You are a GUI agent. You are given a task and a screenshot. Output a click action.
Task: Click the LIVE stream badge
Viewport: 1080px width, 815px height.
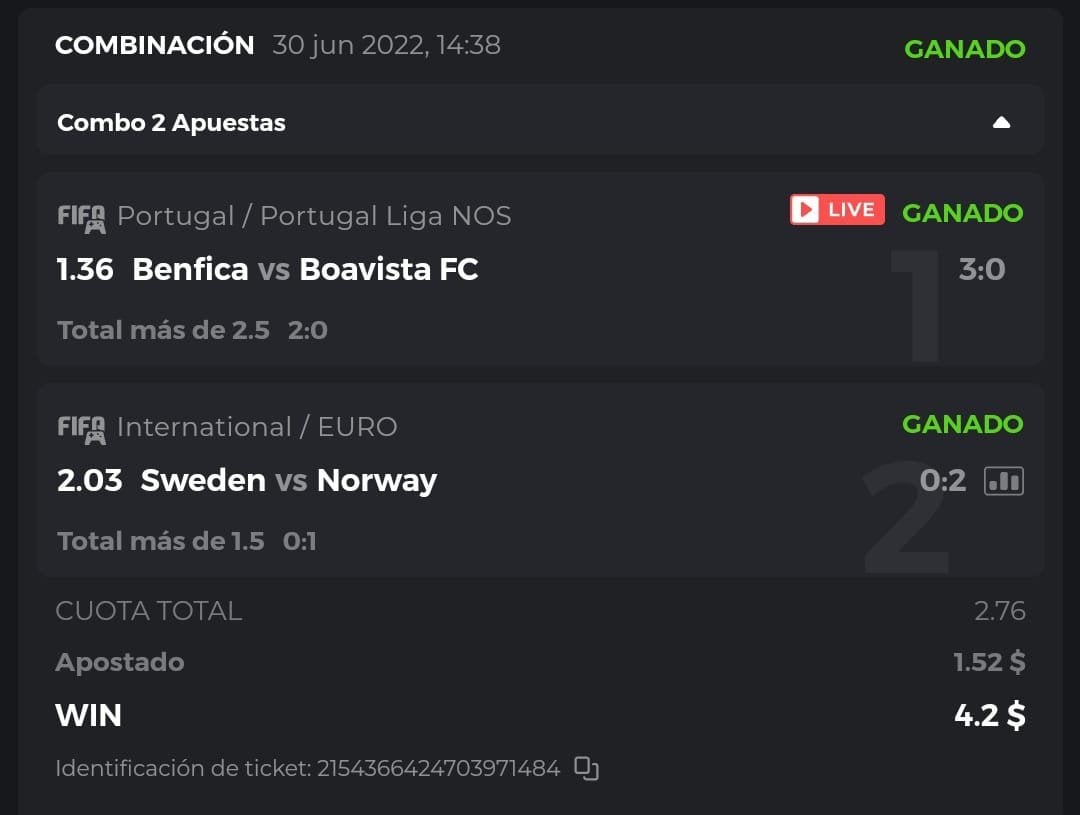[x=837, y=210]
